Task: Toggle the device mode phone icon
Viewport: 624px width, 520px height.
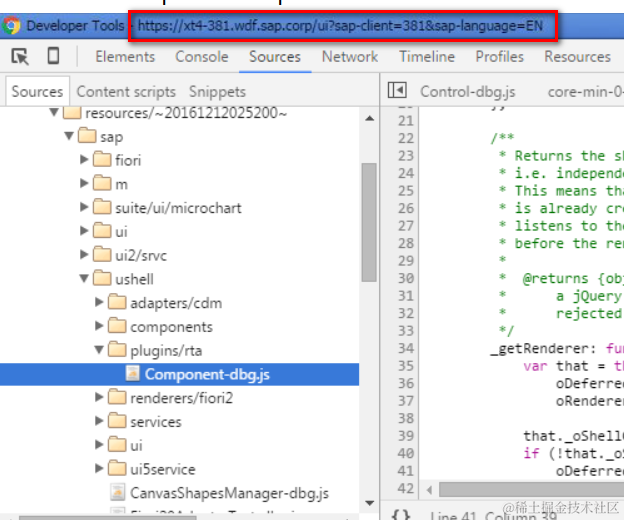Action: [x=53, y=56]
